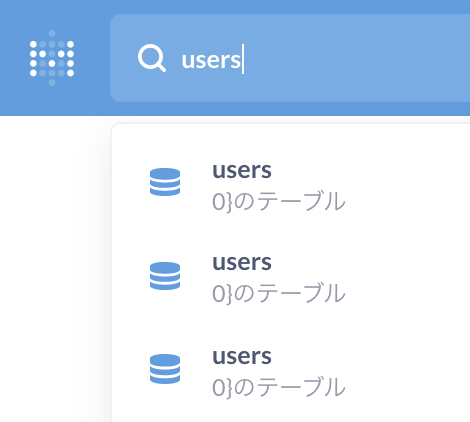The image size is (470, 422).
Task: Open the second "users" table title
Action: click(242, 262)
